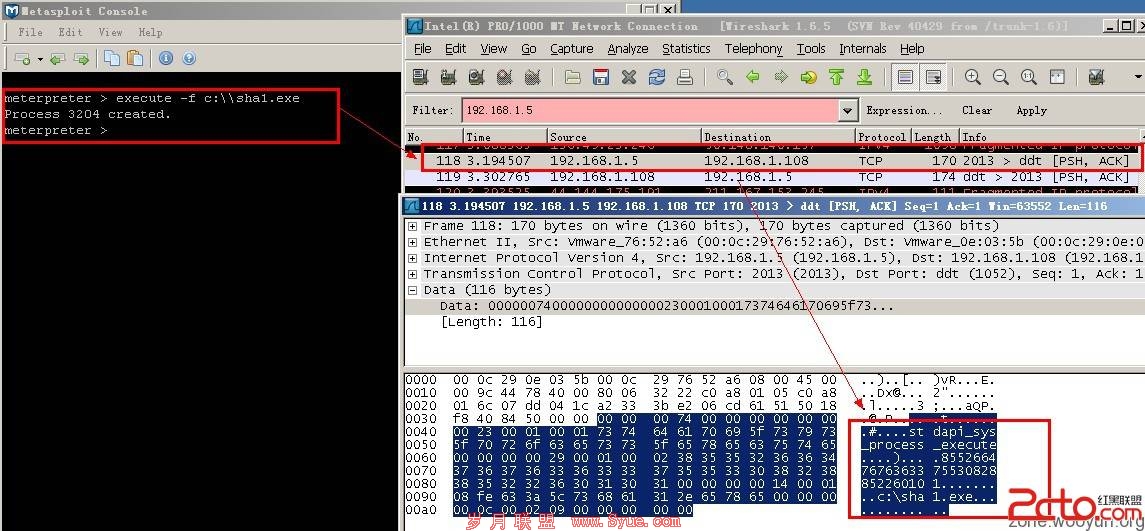
Task: Collapse the Data (116 bytes) node
Action: click(x=413, y=290)
